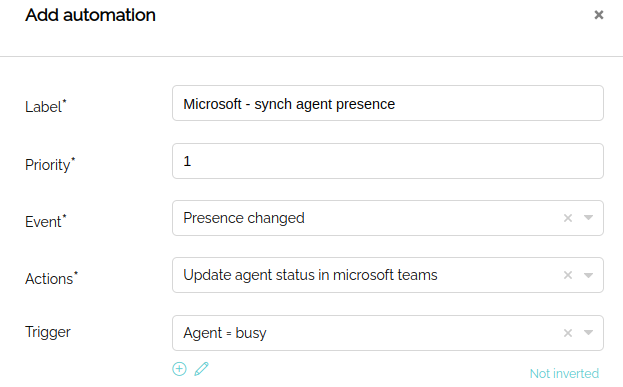Expand the Actions dropdown arrow
This screenshot has height=387, width=623.
click(x=588, y=275)
